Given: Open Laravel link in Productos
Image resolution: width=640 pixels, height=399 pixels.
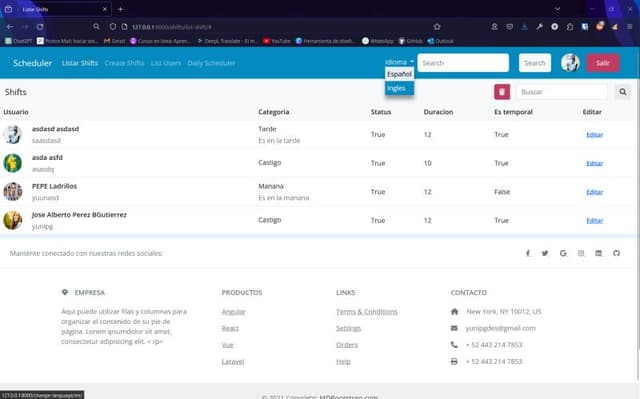Looking at the screenshot, I should click(233, 361).
